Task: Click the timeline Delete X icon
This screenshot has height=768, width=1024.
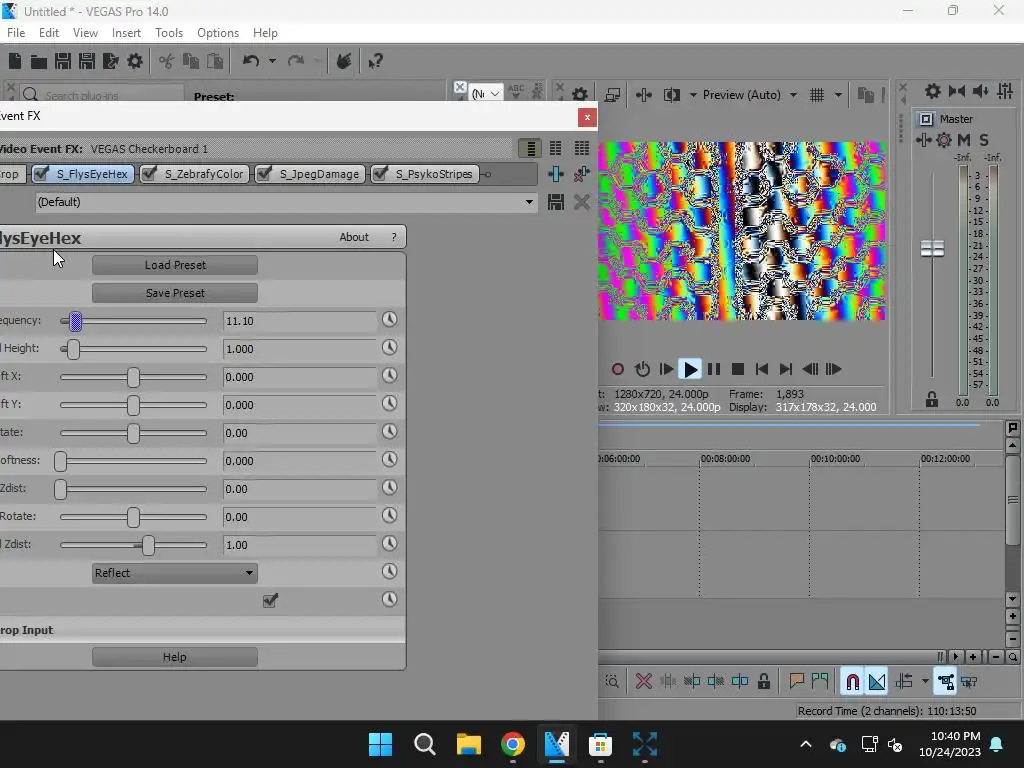Action: (643, 682)
